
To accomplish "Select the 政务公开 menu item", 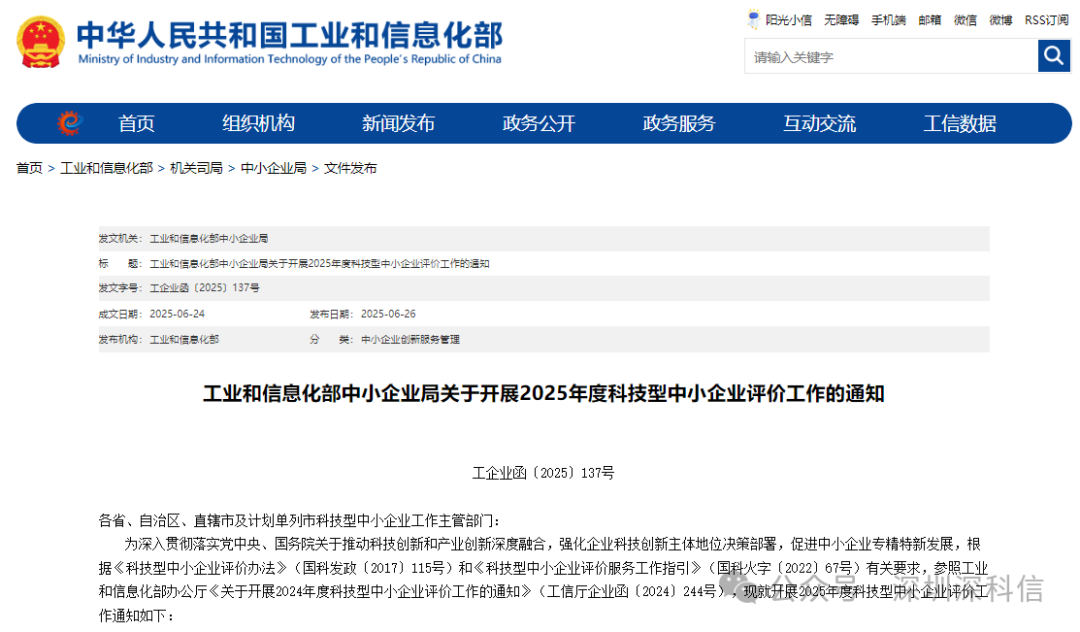I will click(x=538, y=123).
